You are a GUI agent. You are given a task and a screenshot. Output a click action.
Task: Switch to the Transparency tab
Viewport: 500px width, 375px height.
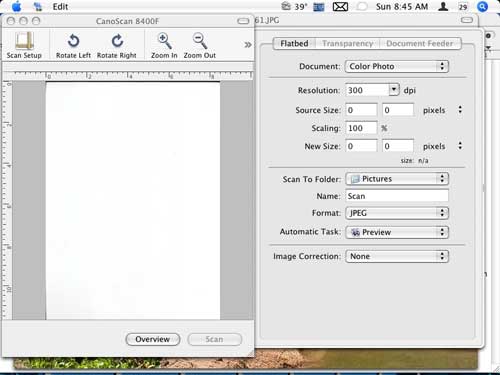(x=347, y=44)
